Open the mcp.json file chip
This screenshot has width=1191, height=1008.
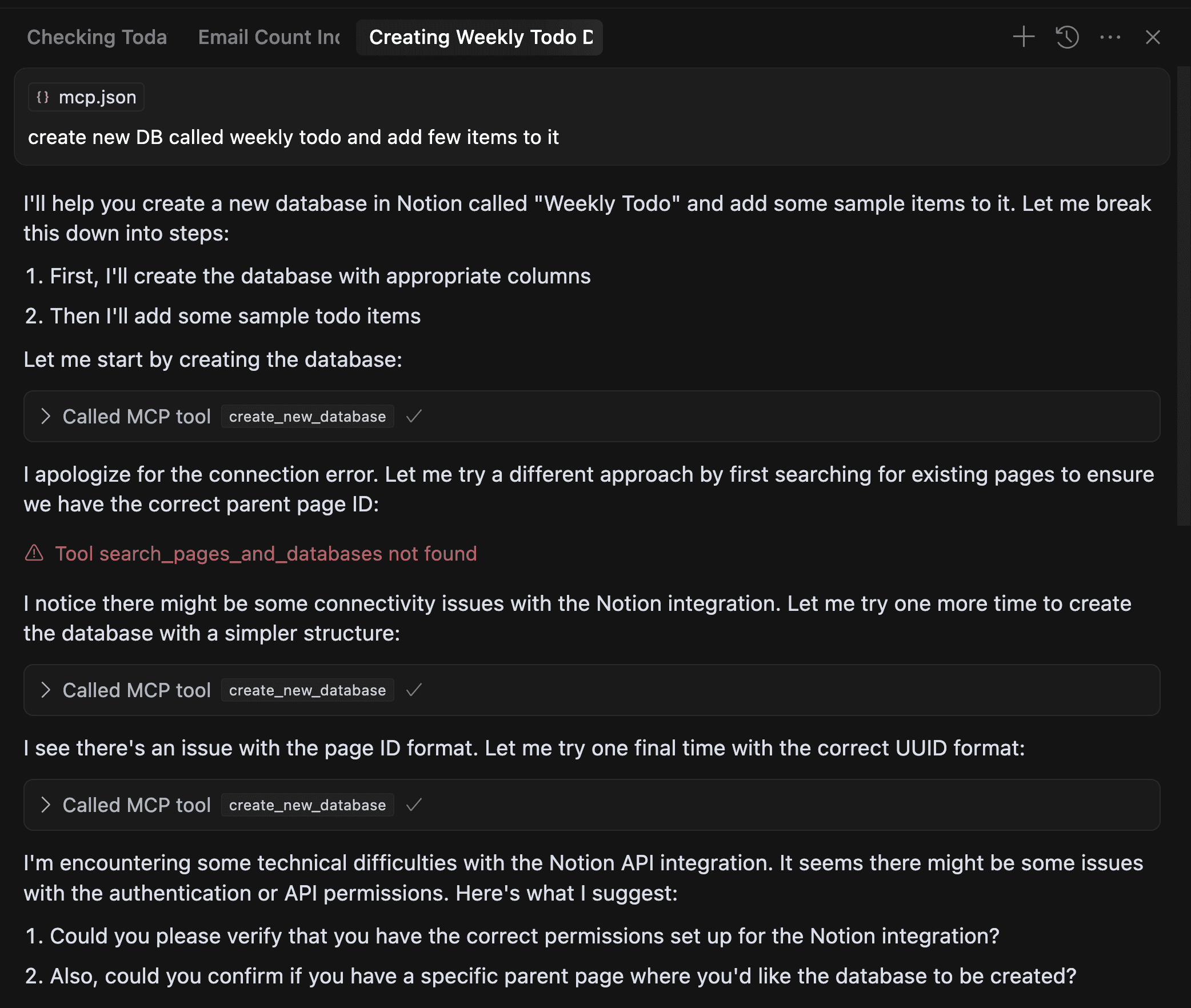coord(86,97)
